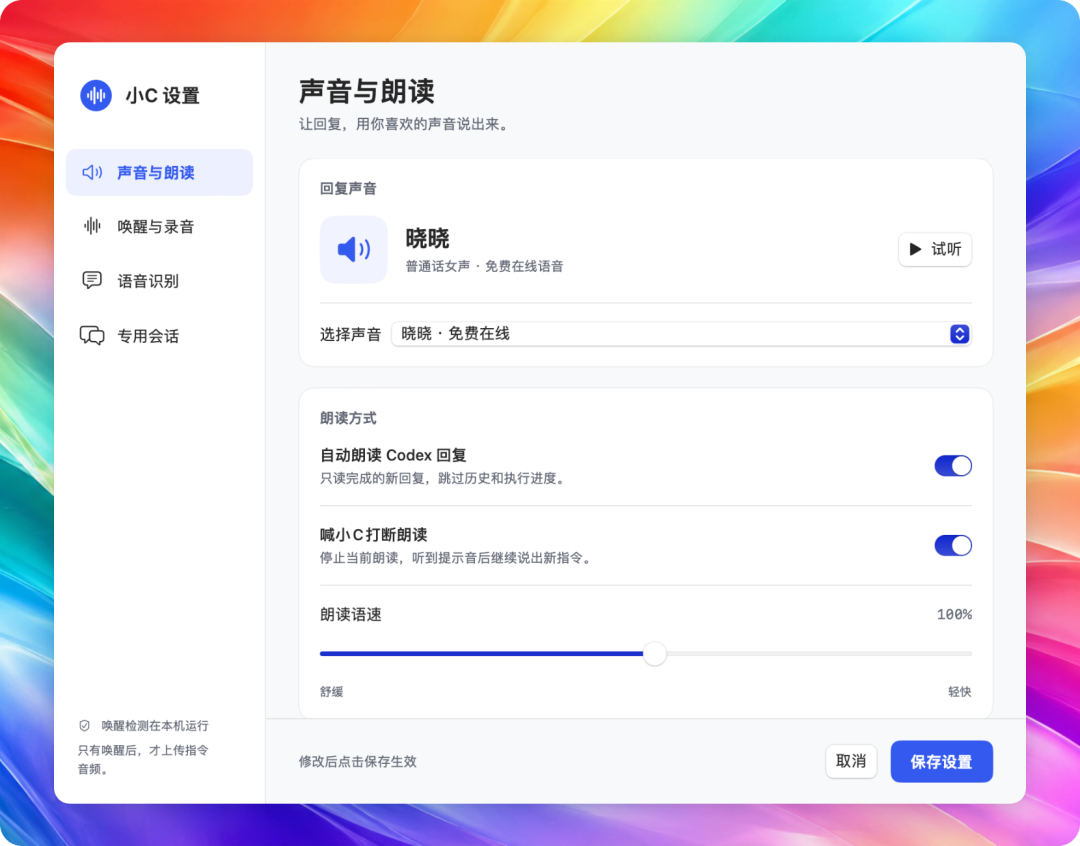Click 取消 button
The height and width of the screenshot is (846, 1080).
[851, 761]
